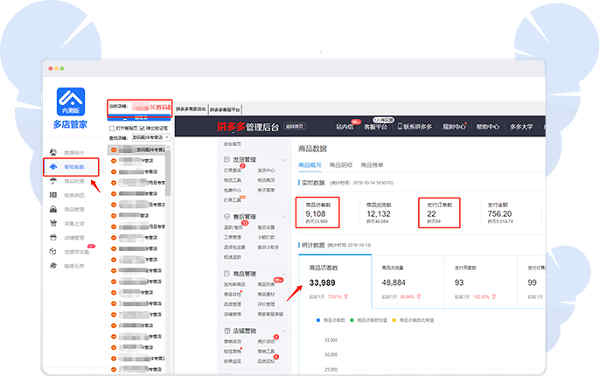
Task: Click the 店铺营销 section icon
Action: tap(227, 330)
